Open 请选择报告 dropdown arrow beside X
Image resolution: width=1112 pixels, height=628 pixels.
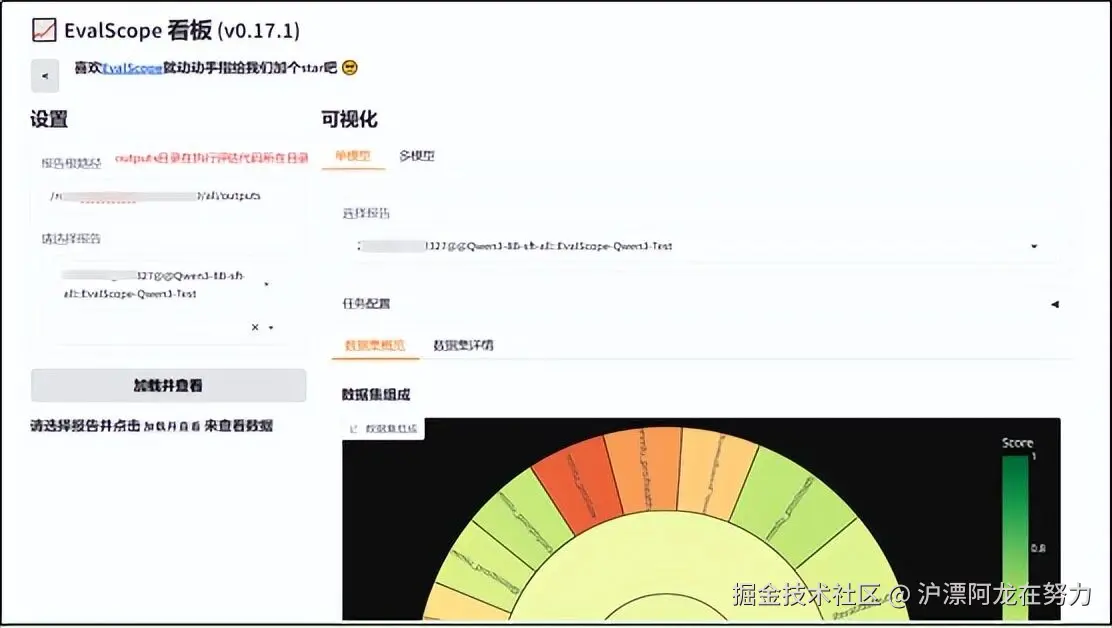[271, 327]
